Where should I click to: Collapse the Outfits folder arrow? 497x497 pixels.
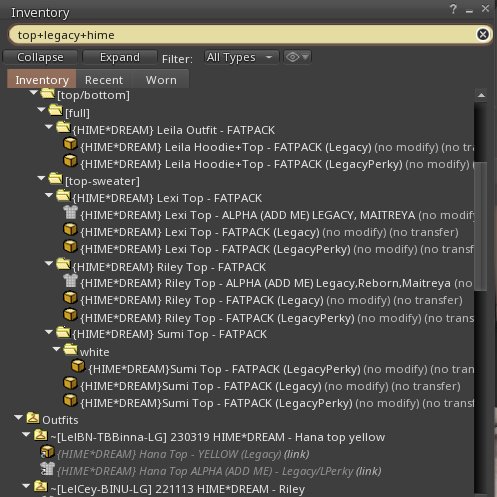tap(19, 417)
